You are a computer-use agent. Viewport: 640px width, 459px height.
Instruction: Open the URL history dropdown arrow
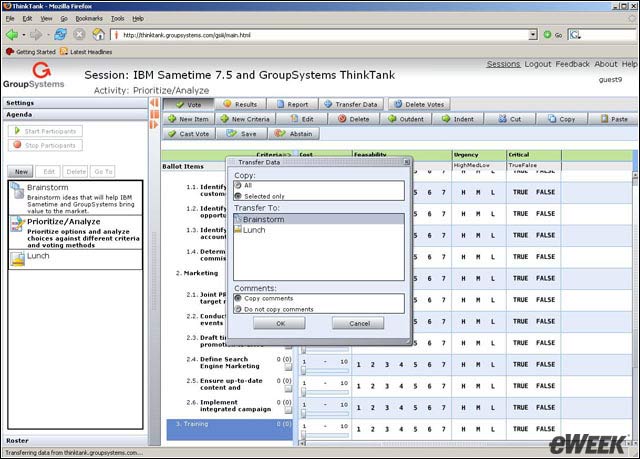[533, 35]
